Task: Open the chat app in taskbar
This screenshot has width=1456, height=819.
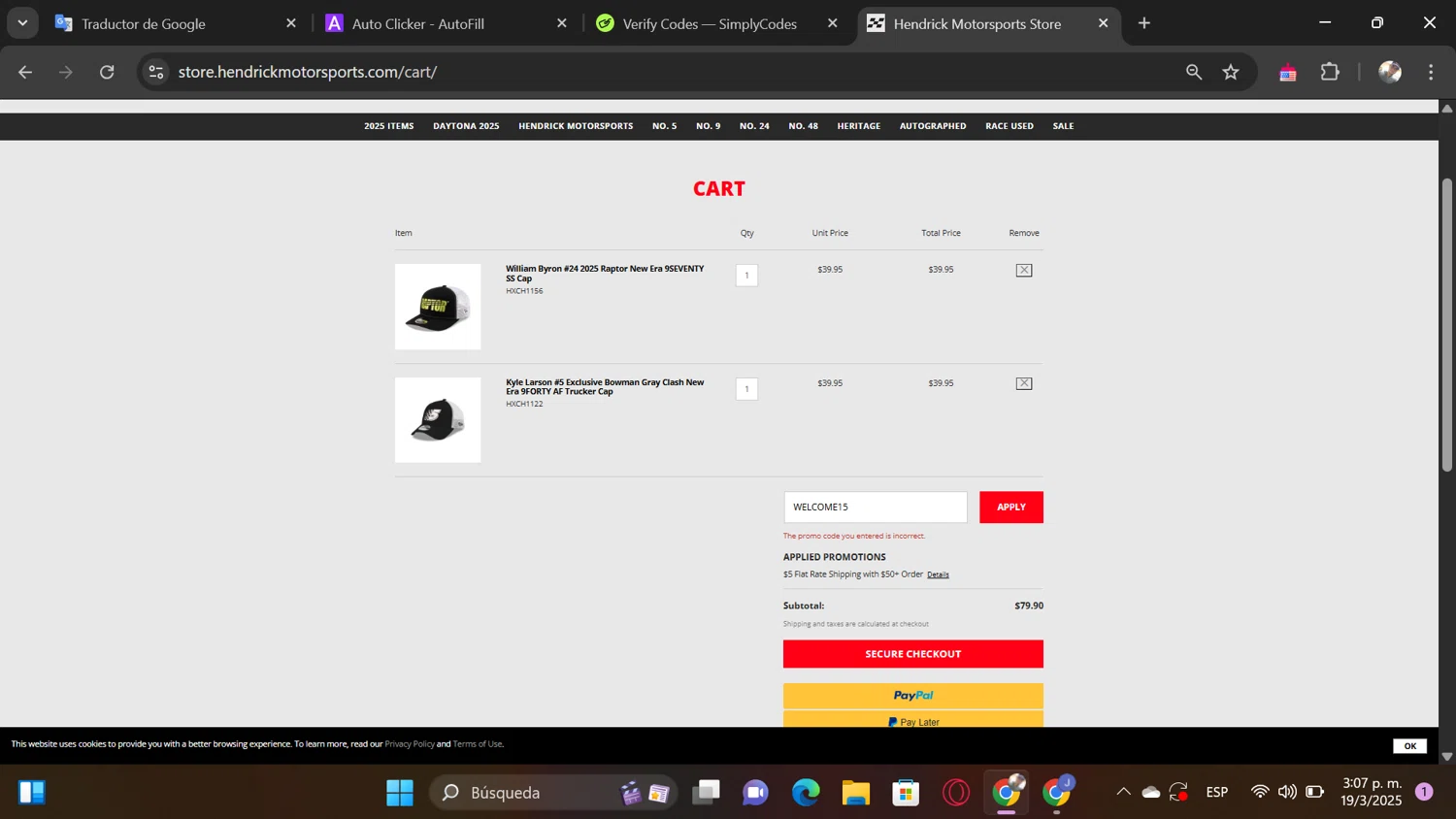Action: click(x=755, y=793)
